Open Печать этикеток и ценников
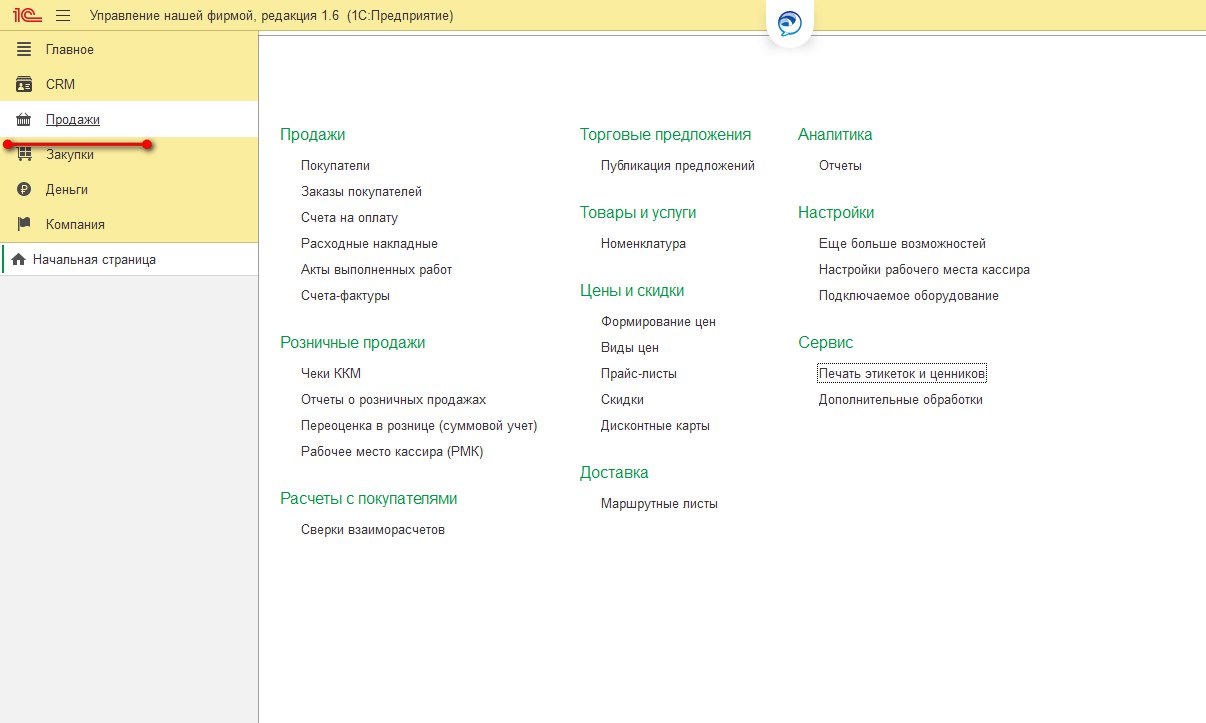1206x723 pixels. [x=902, y=374]
